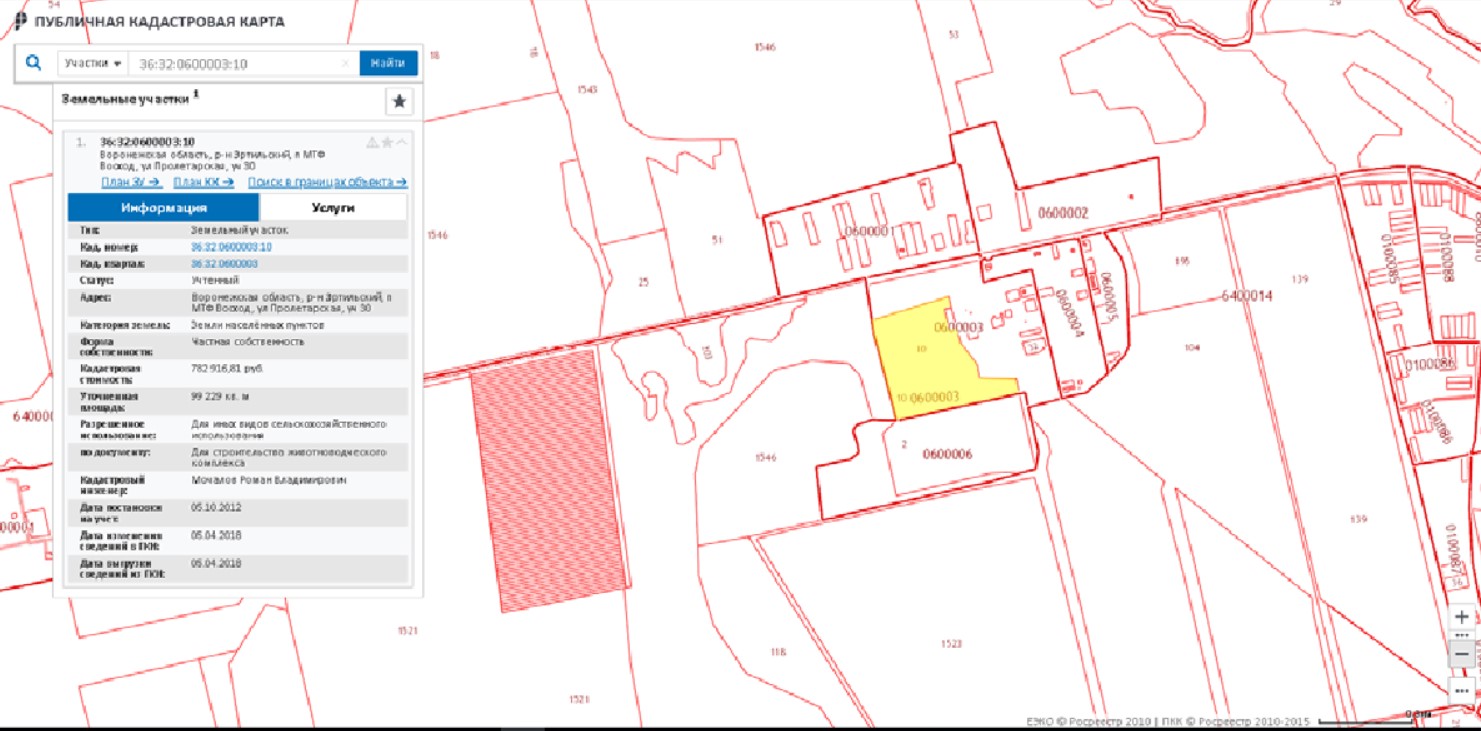The width and height of the screenshot is (1481, 731).
Task: Click the magnifier search icon
Action: pyautogui.click(x=33, y=63)
